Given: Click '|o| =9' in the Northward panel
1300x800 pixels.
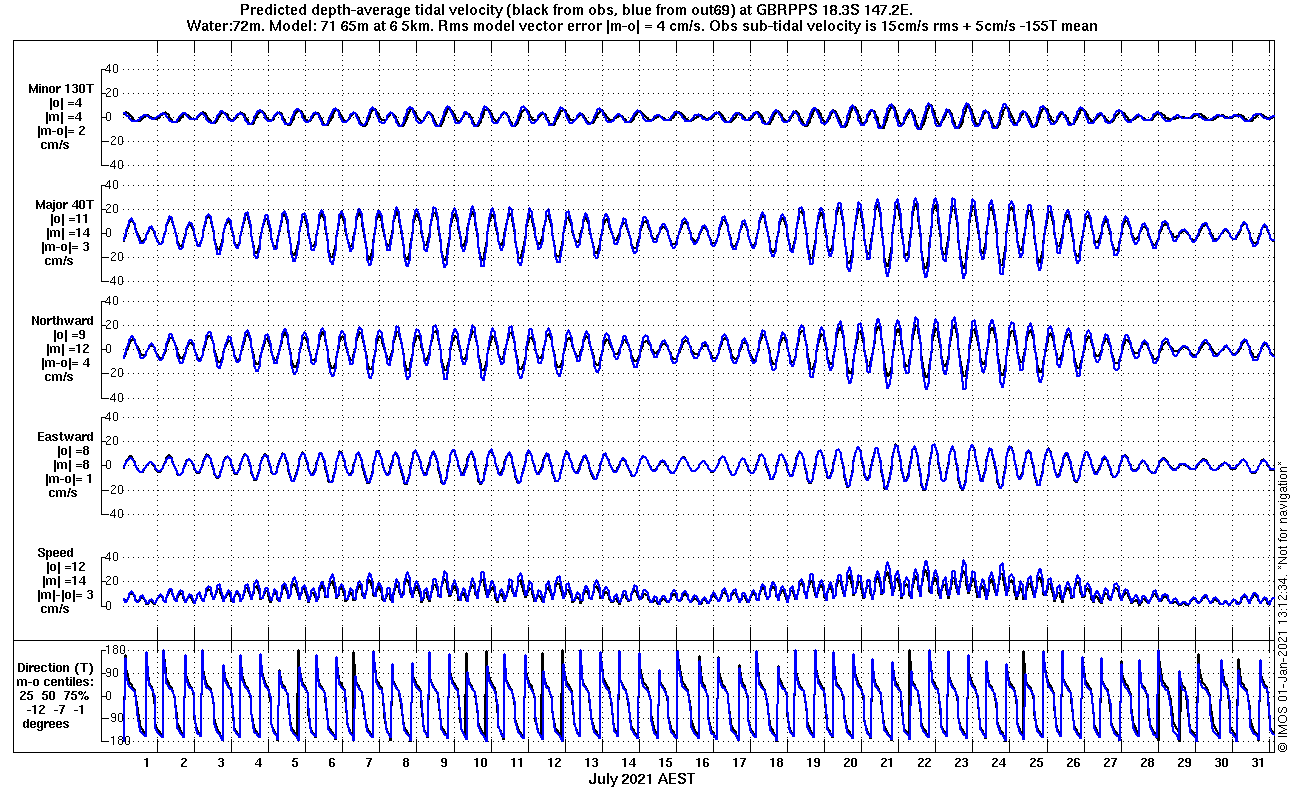Looking at the screenshot, I should 67,335.
